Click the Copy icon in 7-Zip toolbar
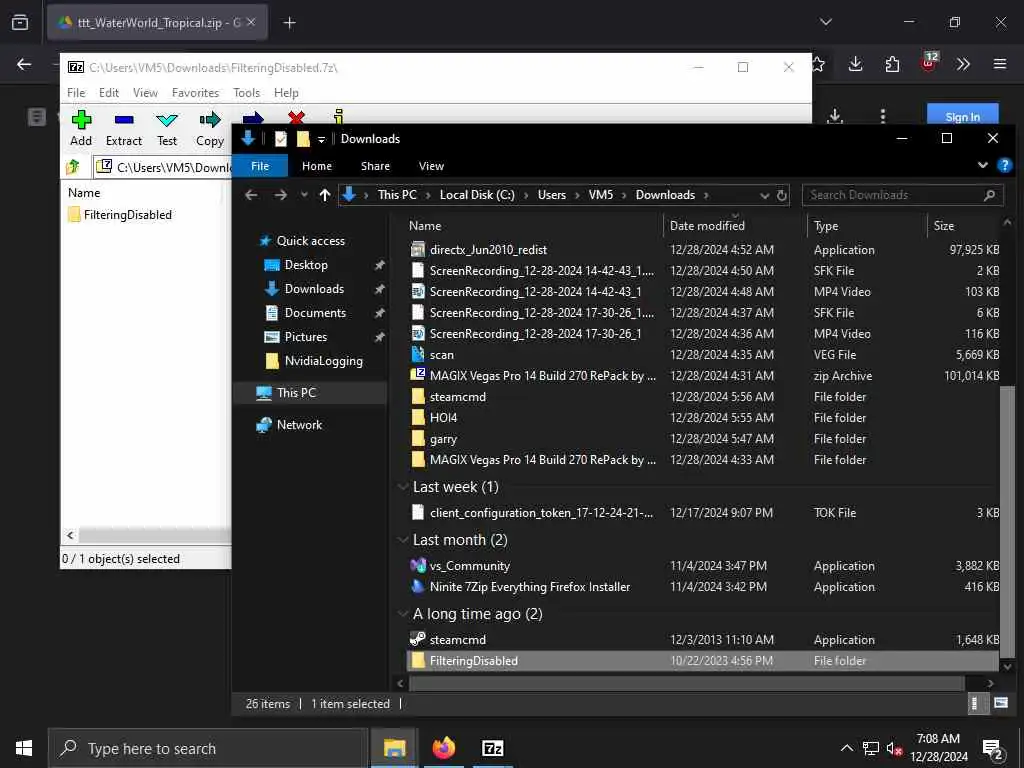The image size is (1024, 768). (x=210, y=120)
